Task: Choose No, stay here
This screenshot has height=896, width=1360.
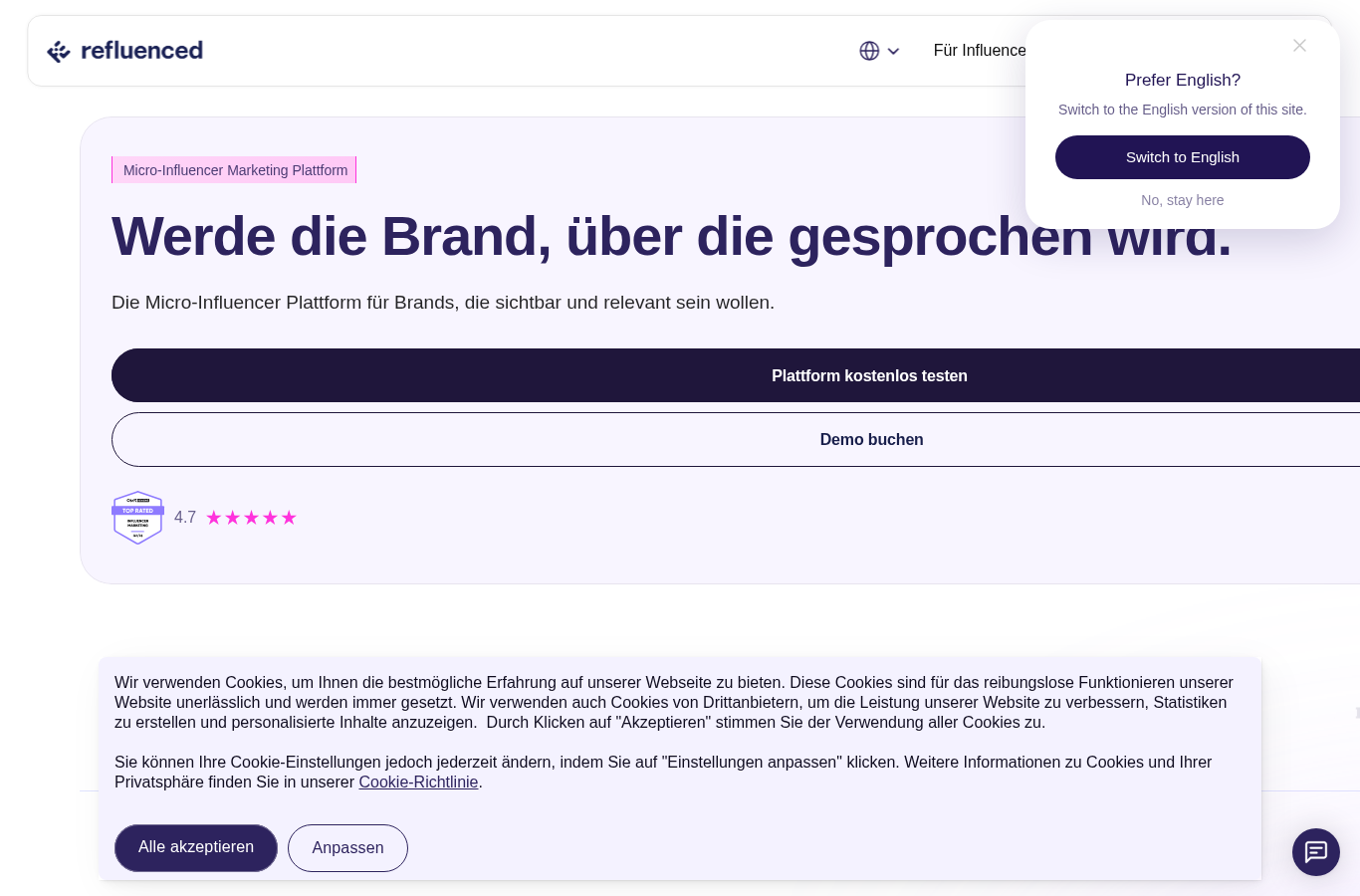Action: point(1183,200)
